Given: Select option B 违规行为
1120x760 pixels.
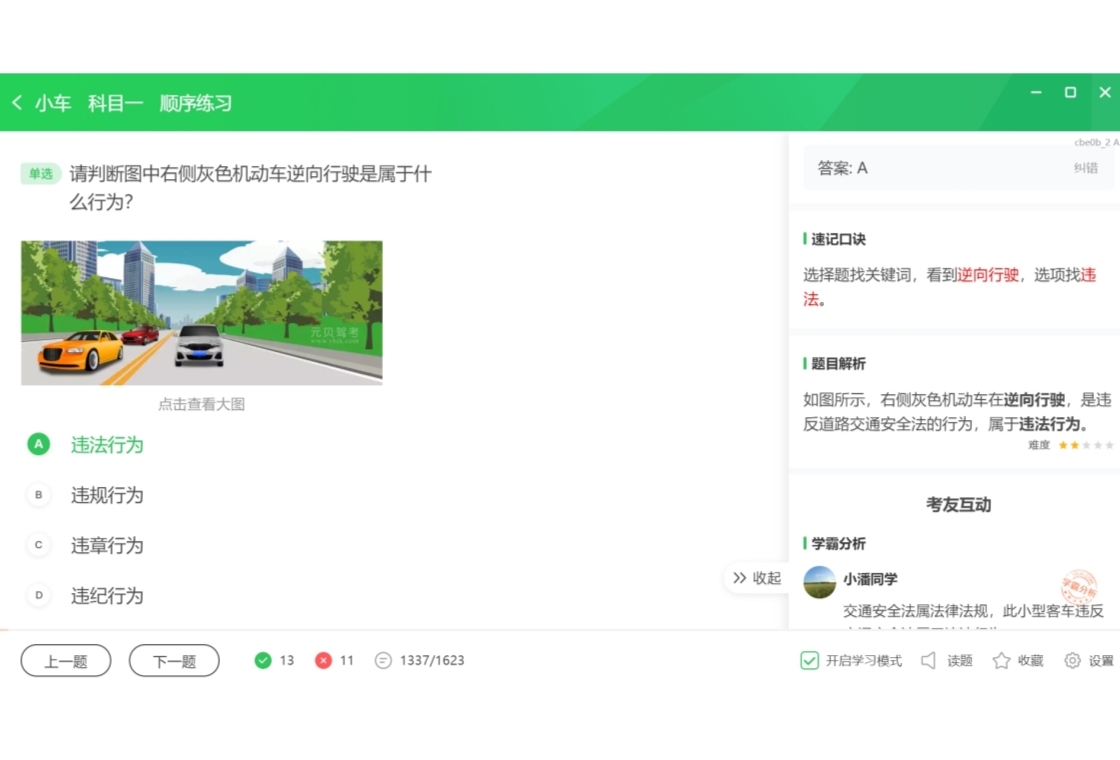Looking at the screenshot, I should (x=86, y=495).
